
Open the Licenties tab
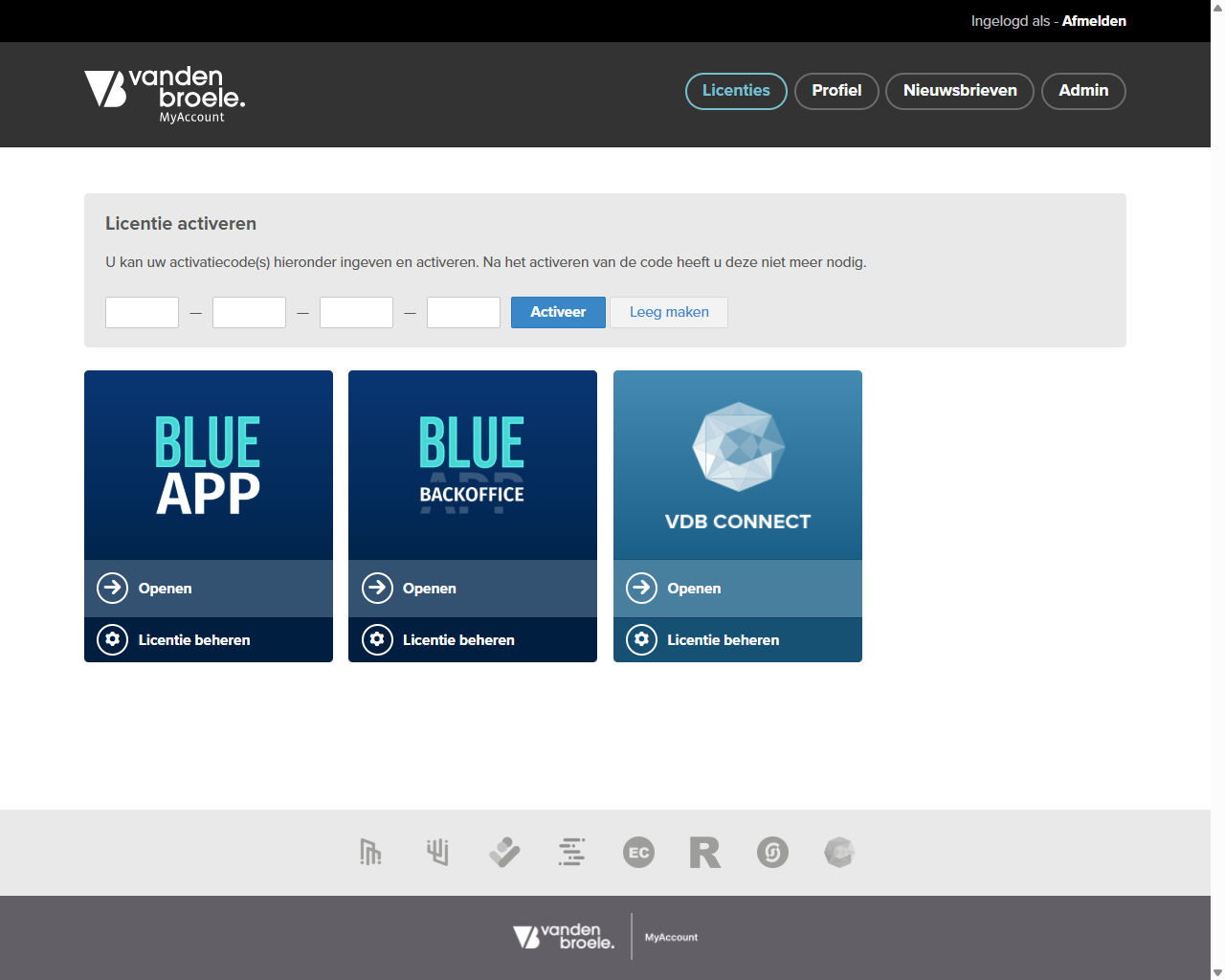point(736,91)
